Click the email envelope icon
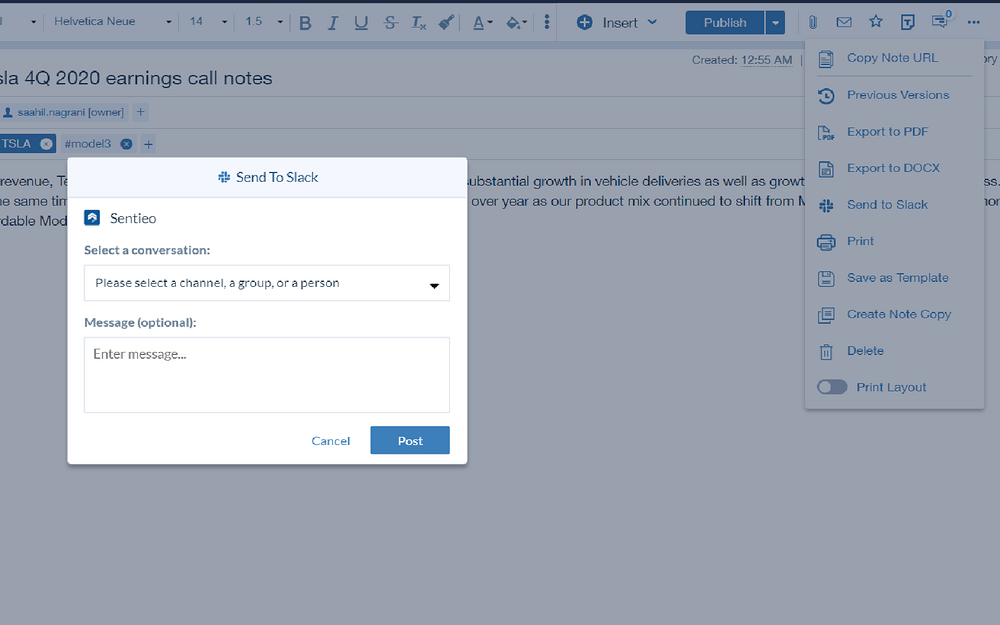The width and height of the screenshot is (1000, 625). pos(844,22)
